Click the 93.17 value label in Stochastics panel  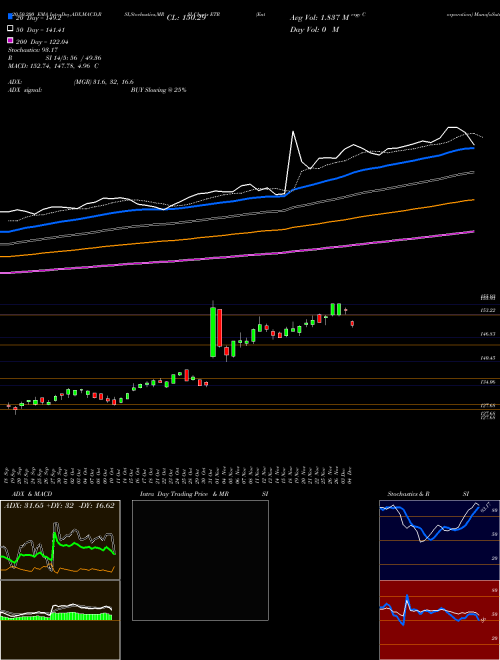pyautogui.click(x=485, y=506)
